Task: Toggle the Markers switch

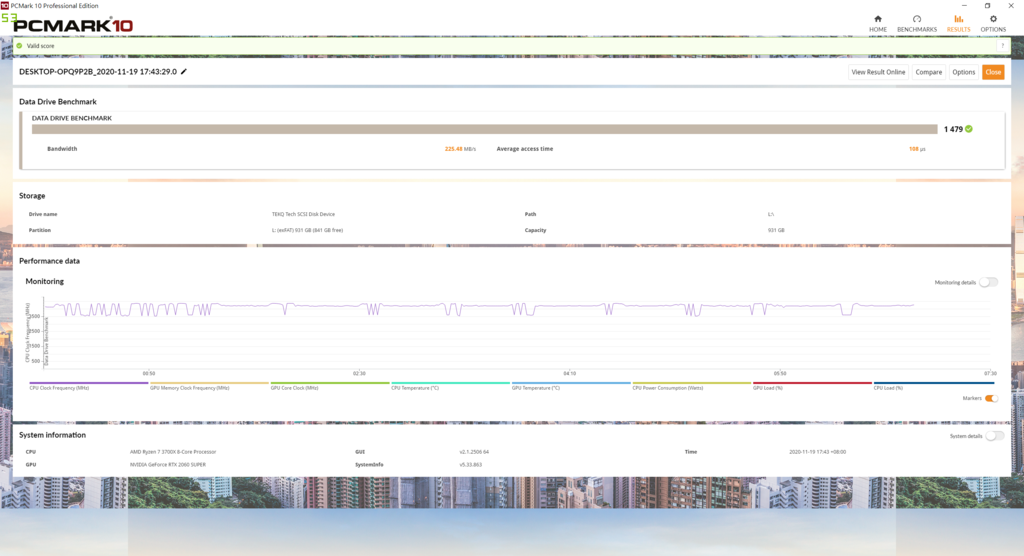Action: click(991, 398)
